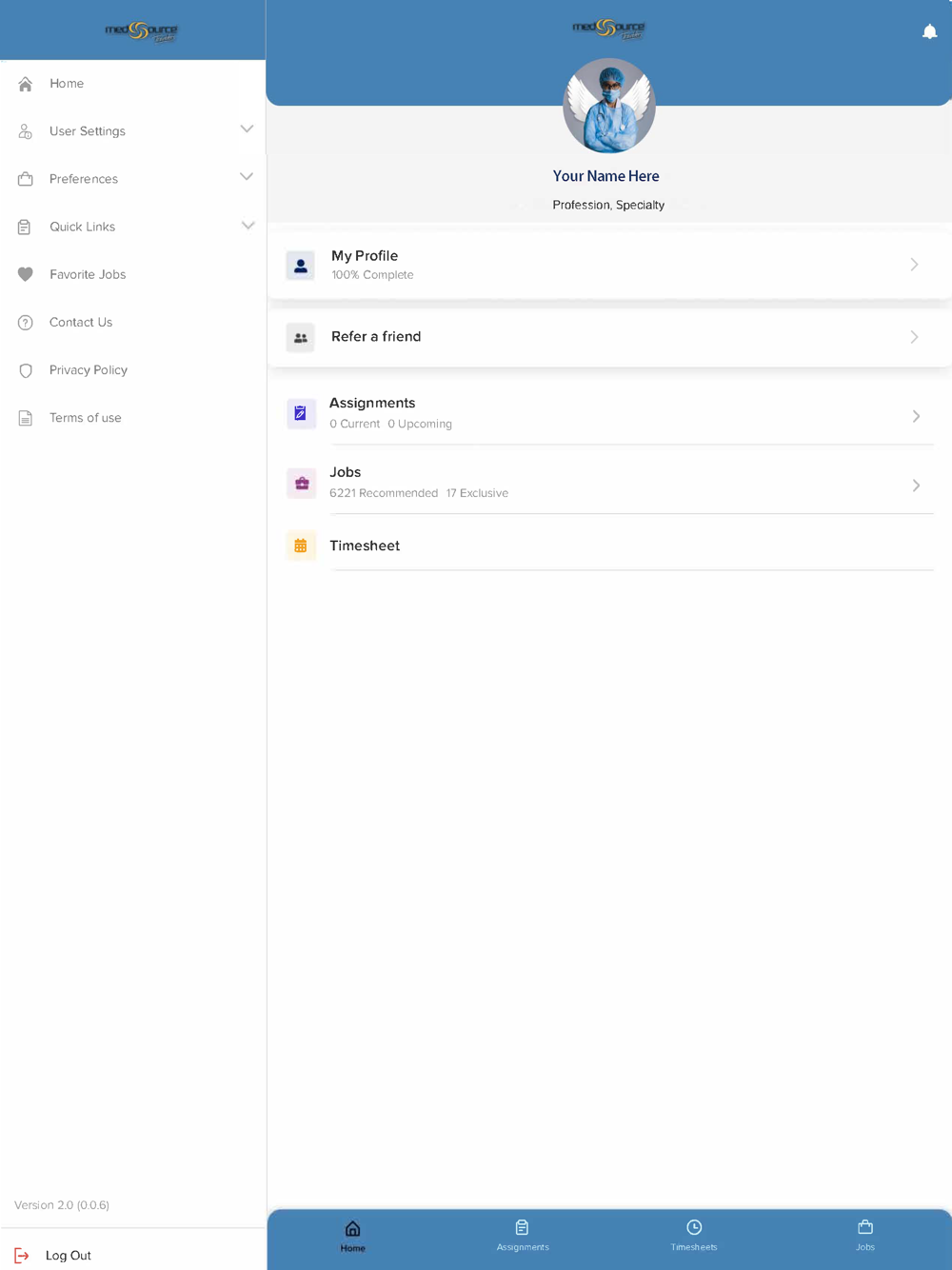Click the nurse profile avatar picture

(609, 106)
